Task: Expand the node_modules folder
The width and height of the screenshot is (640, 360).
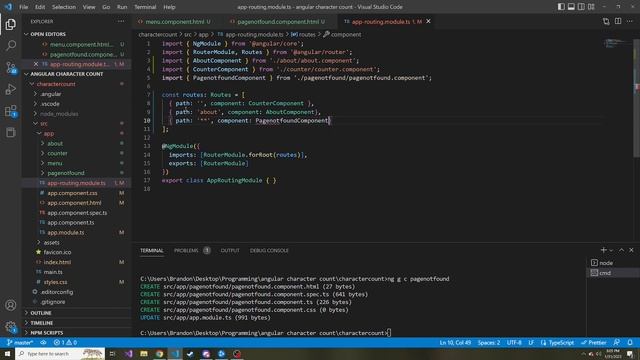Action: [59, 113]
